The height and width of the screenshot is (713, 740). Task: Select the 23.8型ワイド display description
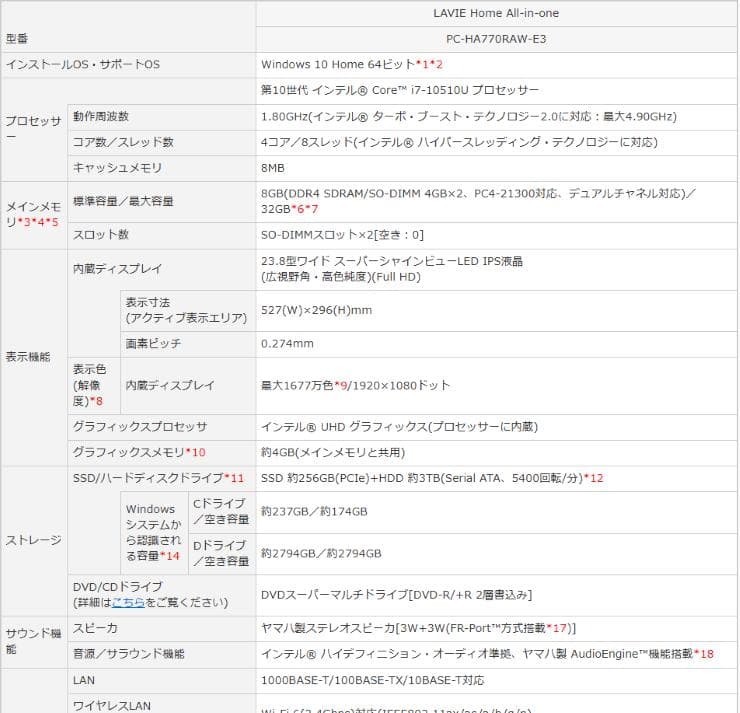point(392,269)
